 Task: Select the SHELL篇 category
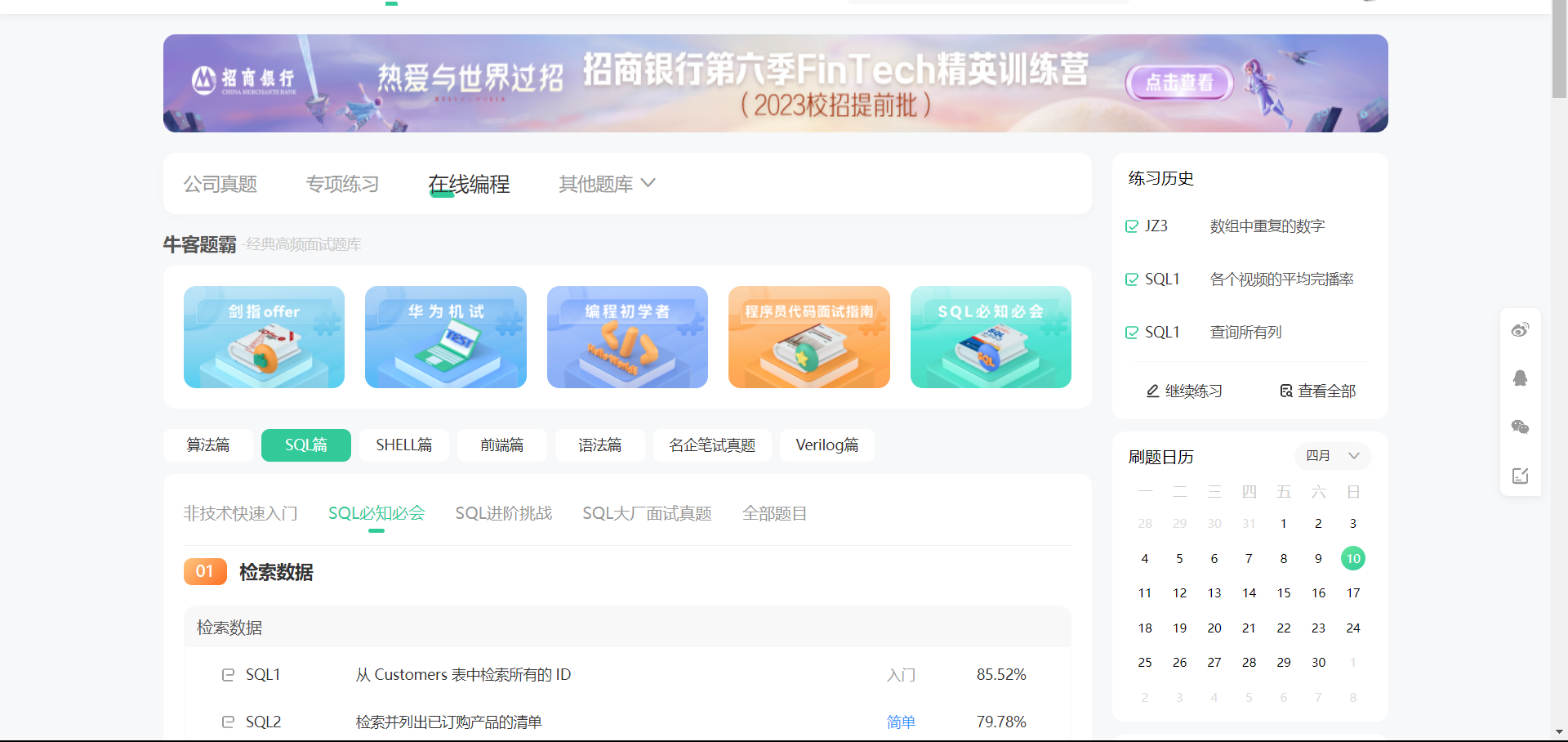tap(404, 445)
